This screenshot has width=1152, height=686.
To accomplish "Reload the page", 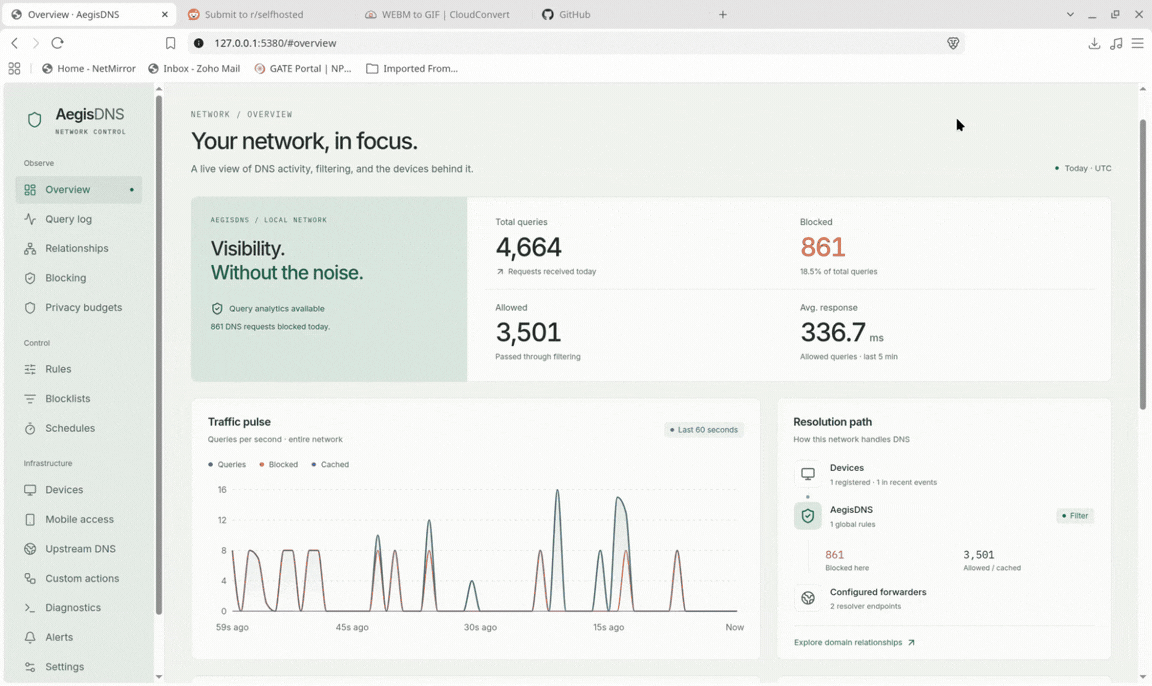I will tap(57, 43).
